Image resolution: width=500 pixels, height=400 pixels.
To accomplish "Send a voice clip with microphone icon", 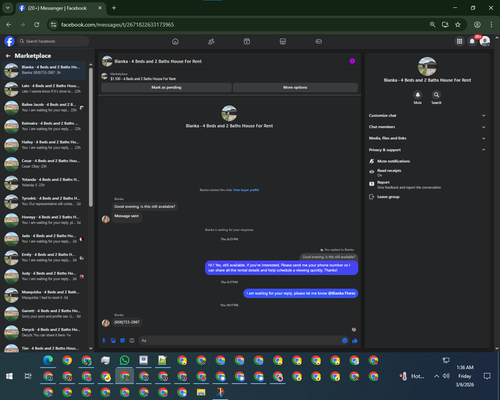I will click(x=104, y=340).
